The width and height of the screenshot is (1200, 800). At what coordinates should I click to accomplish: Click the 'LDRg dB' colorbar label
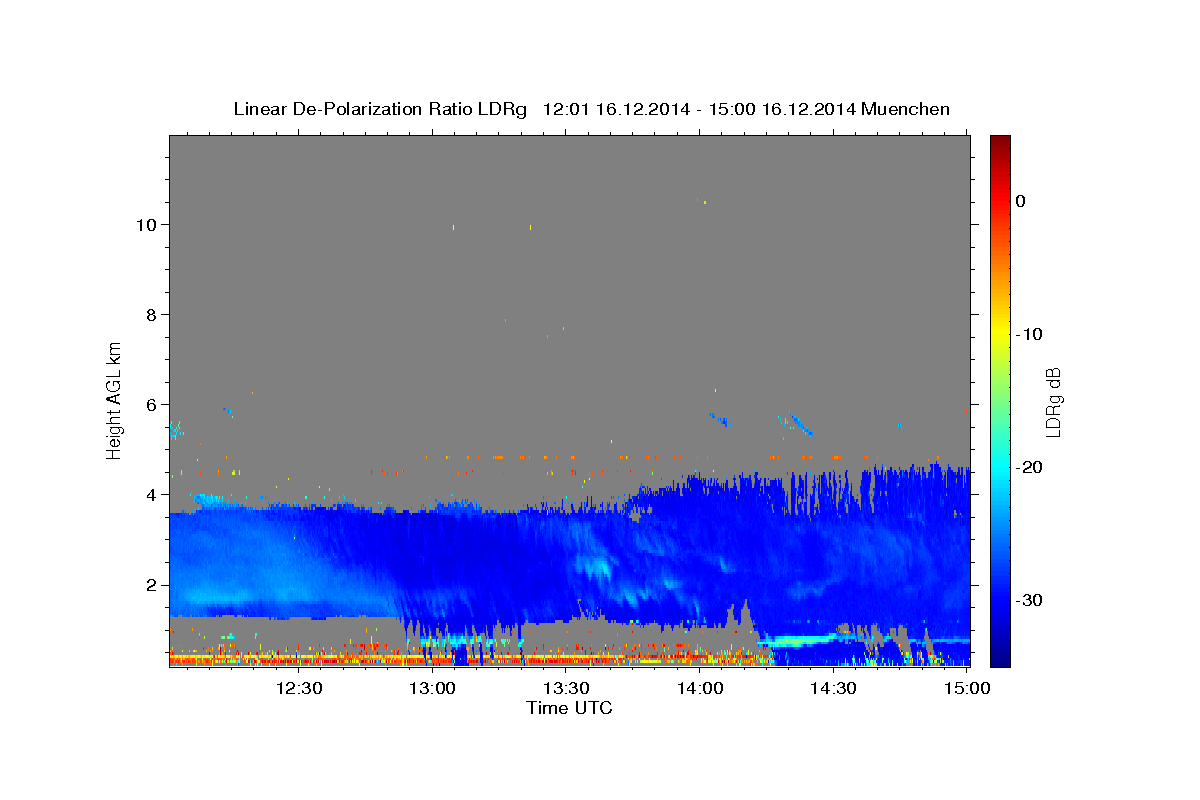[1052, 402]
